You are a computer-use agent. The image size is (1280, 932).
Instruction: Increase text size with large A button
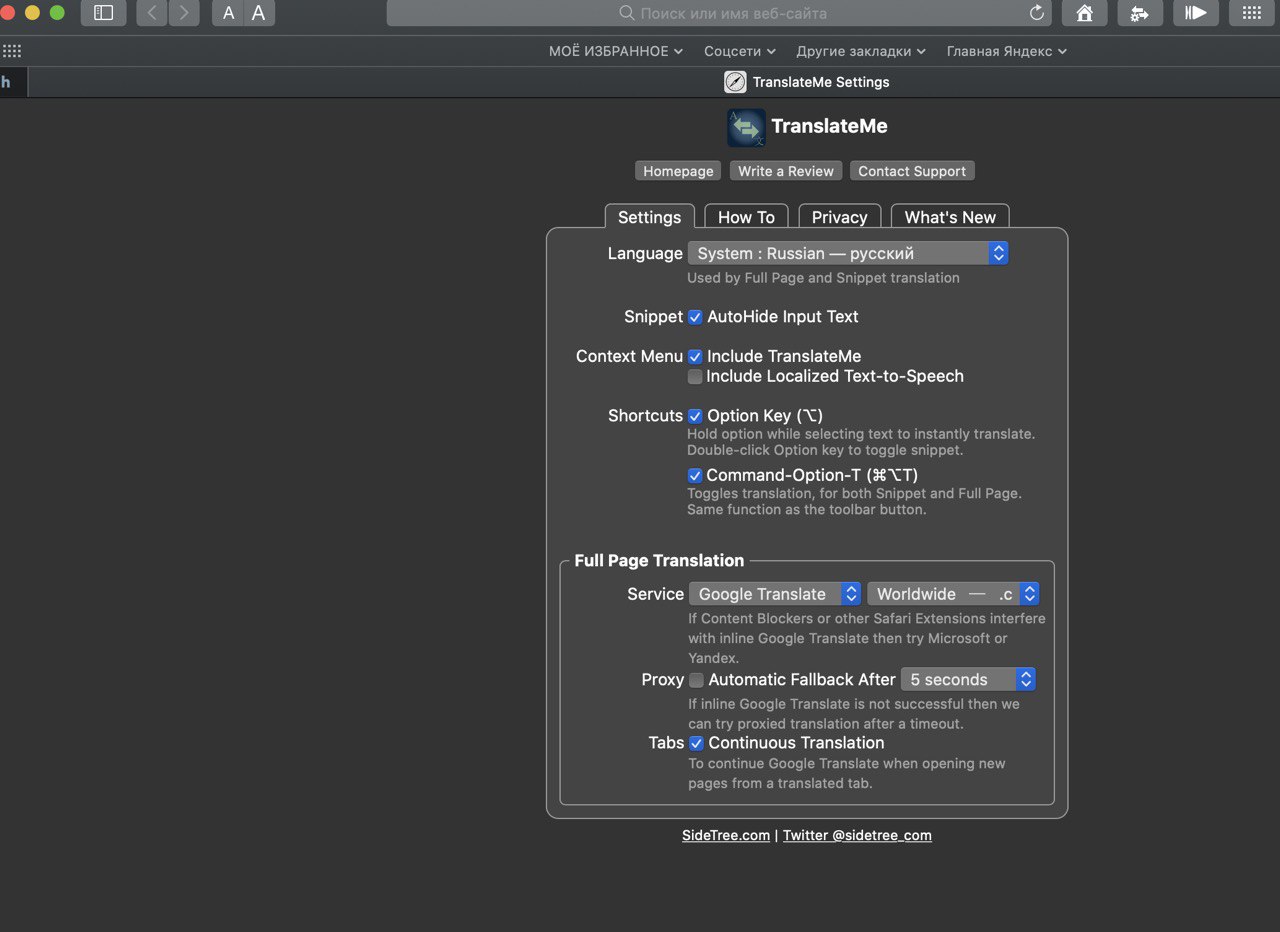tap(259, 13)
